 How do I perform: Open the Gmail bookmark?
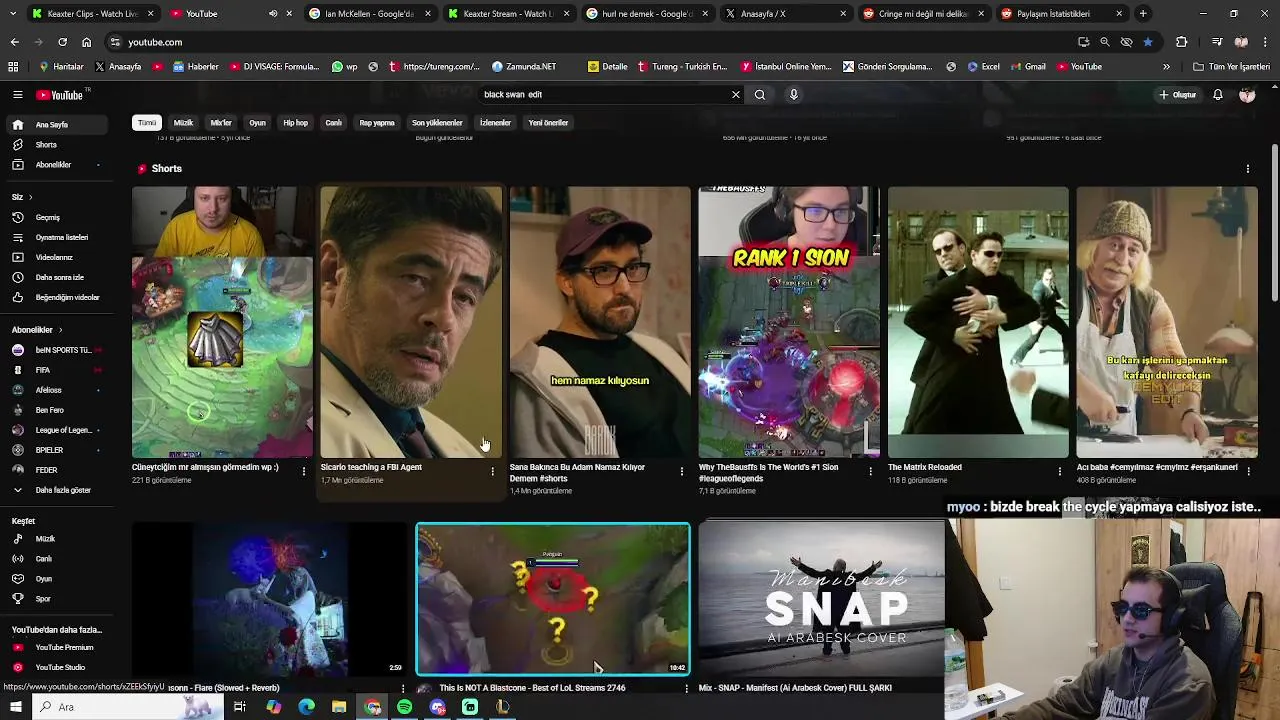click(x=1028, y=67)
